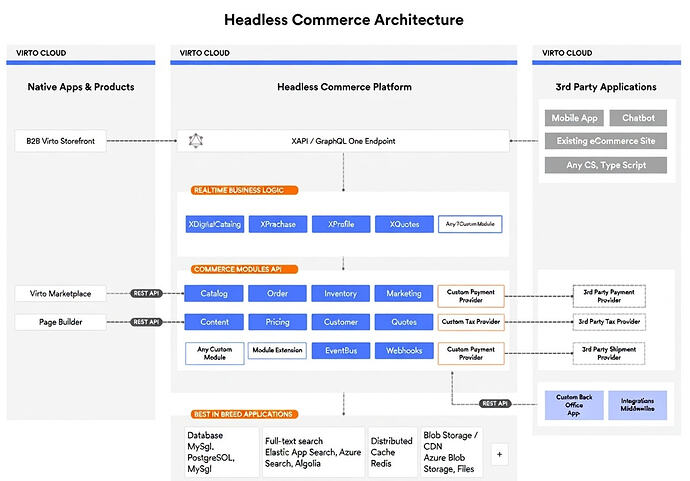690x481 pixels.
Task: Select the Marketing module
Action: (x=404, y=294)
